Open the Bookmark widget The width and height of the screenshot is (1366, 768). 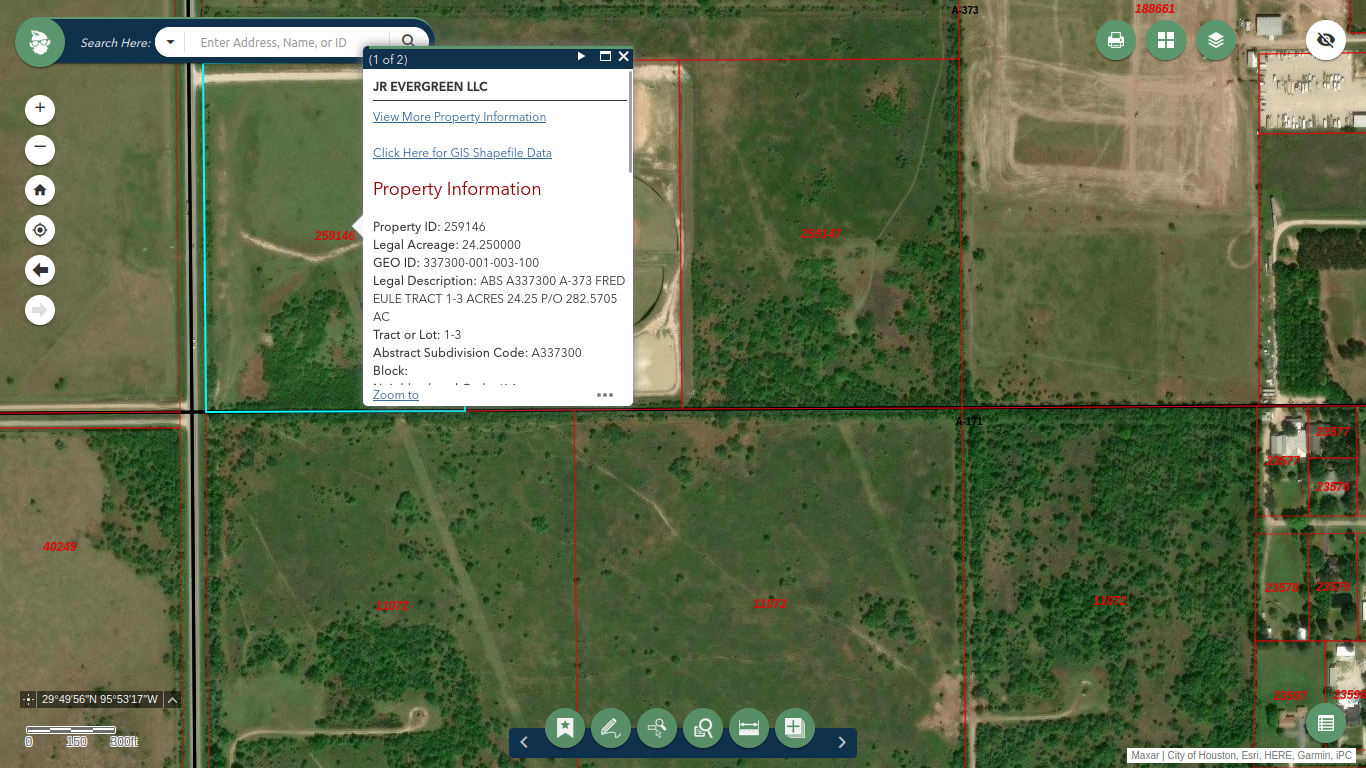(x=565, y=728)
